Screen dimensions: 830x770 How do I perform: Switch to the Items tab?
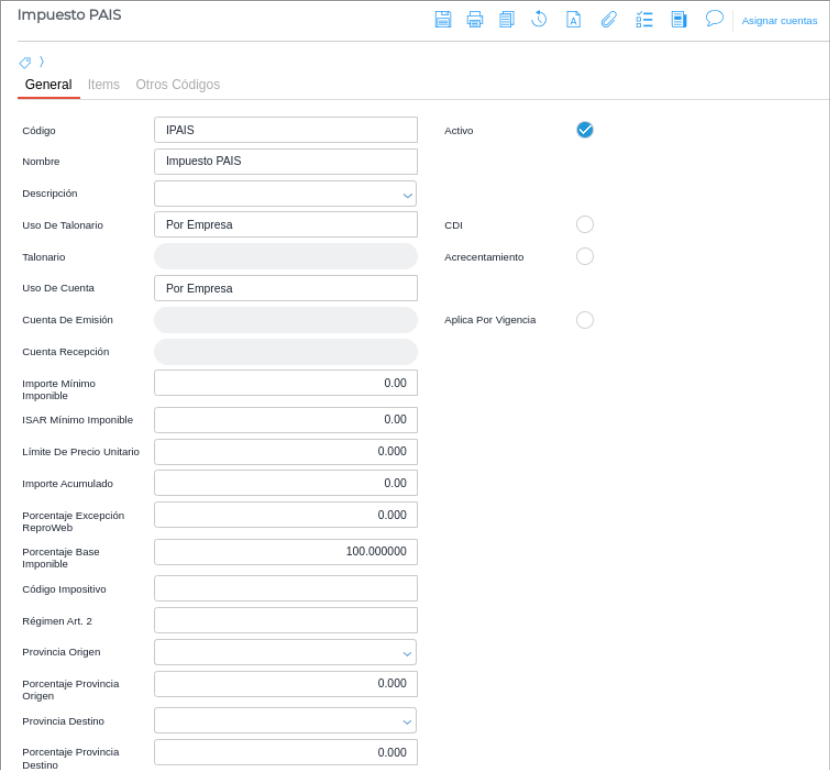tap(104, 85)
